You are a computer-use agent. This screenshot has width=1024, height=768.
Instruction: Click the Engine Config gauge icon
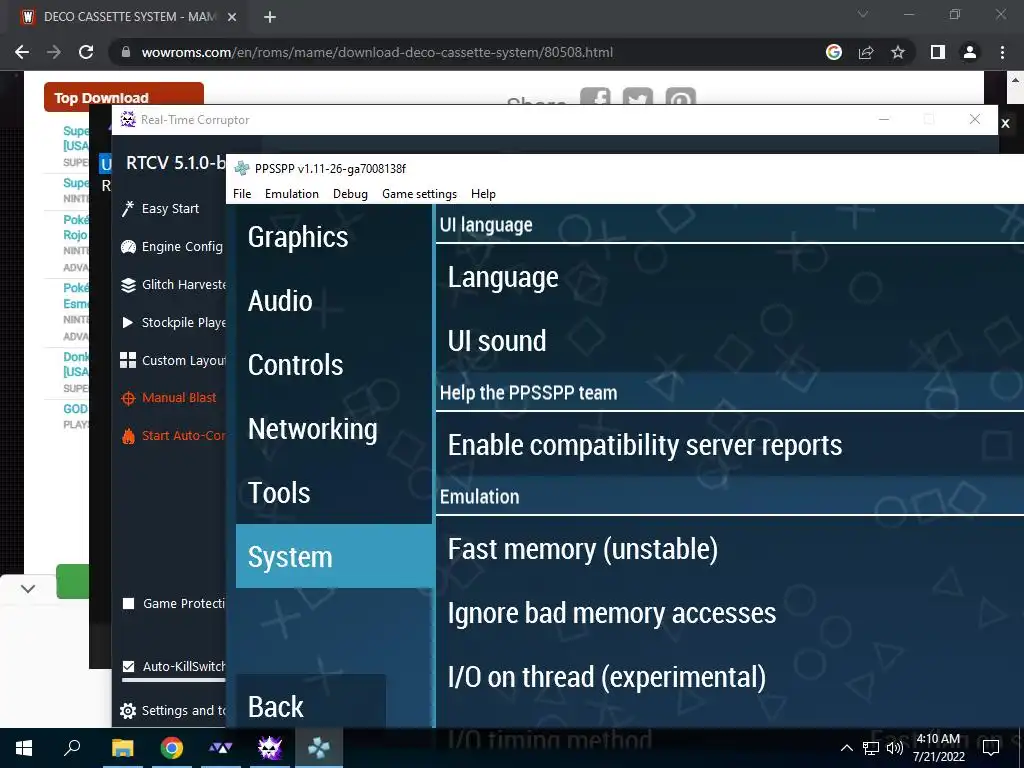pos(128,246)
